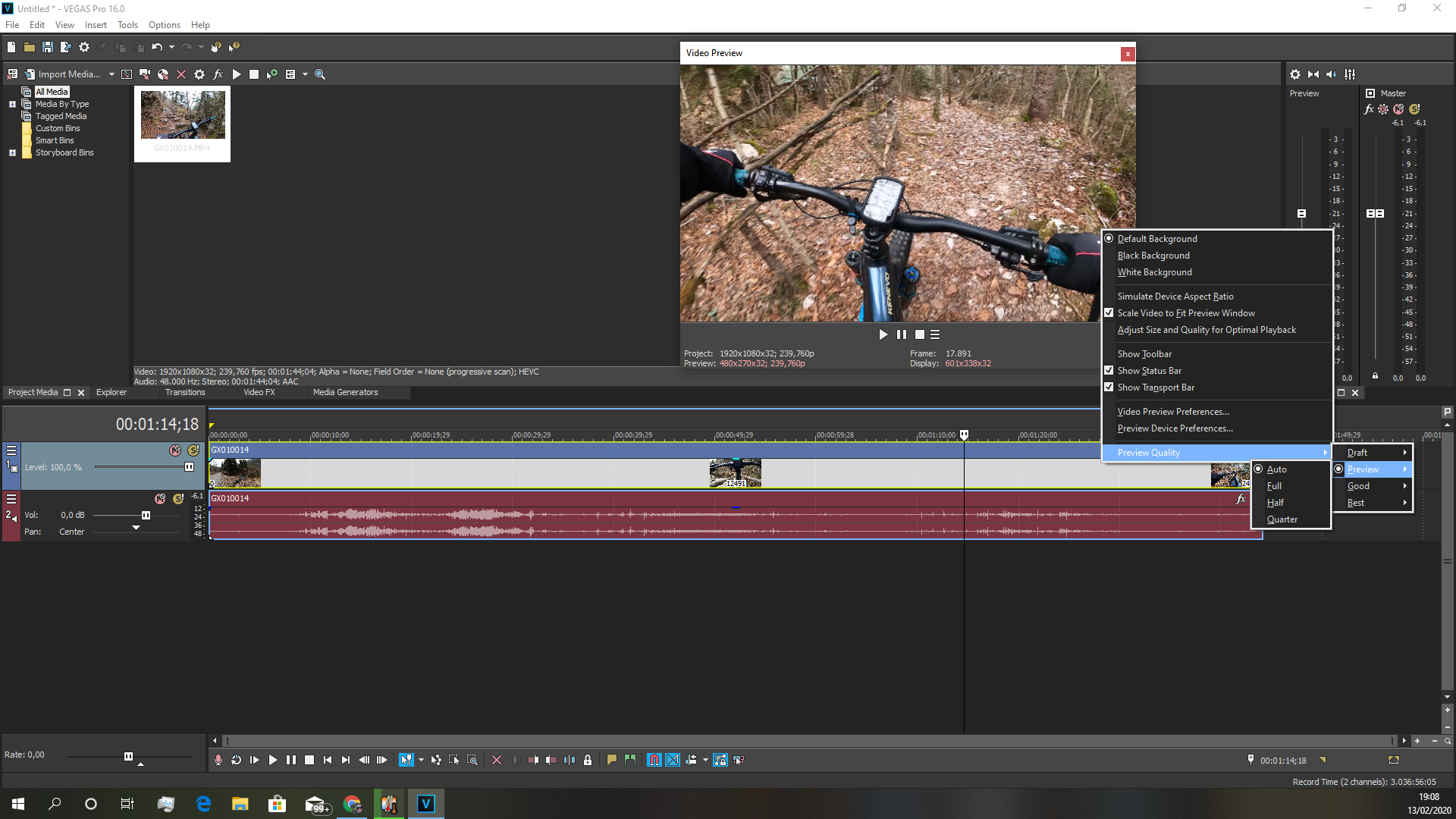Solo the audio track 2
1456x819 pixels.
178,499
